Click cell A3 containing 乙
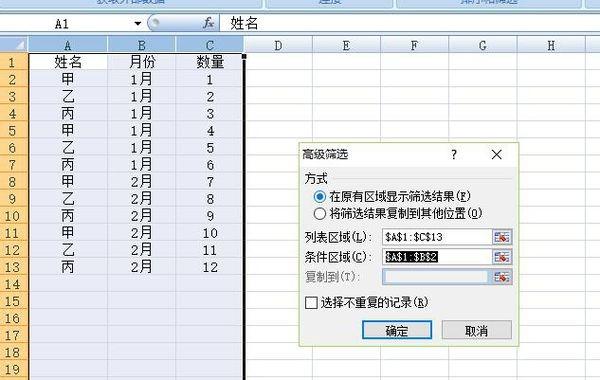Image resolution: width=600 pixels, height=380 pixels. (x=68, y=96)
